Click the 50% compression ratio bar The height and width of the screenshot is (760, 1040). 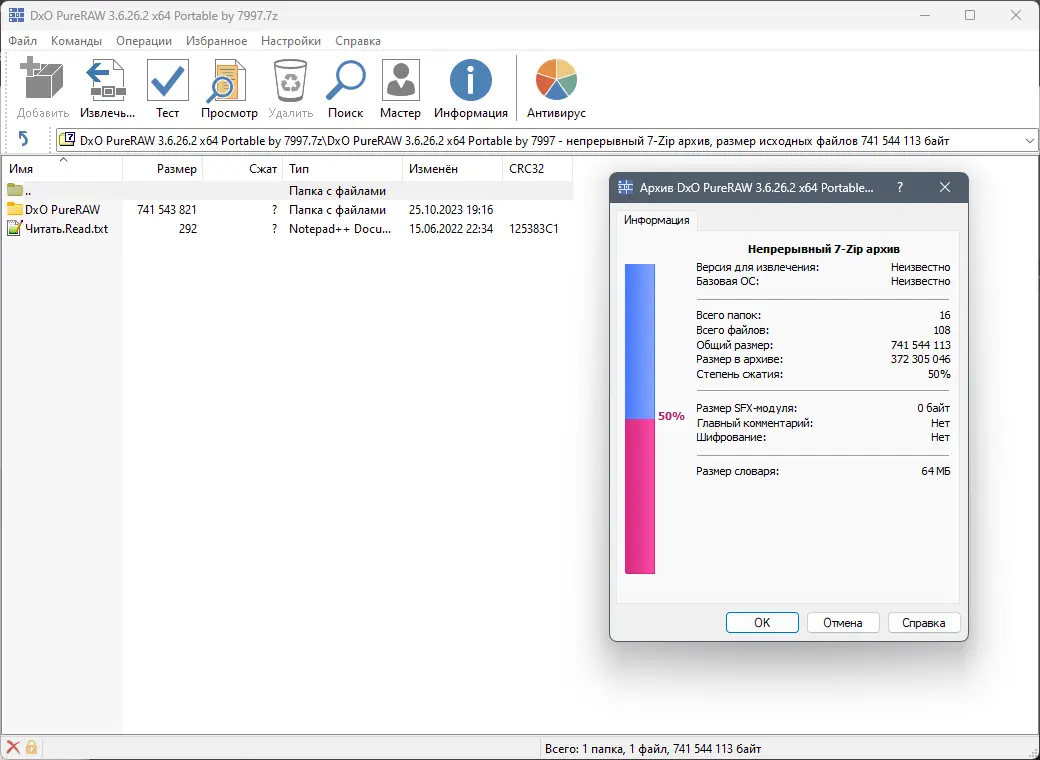point(640,415)
